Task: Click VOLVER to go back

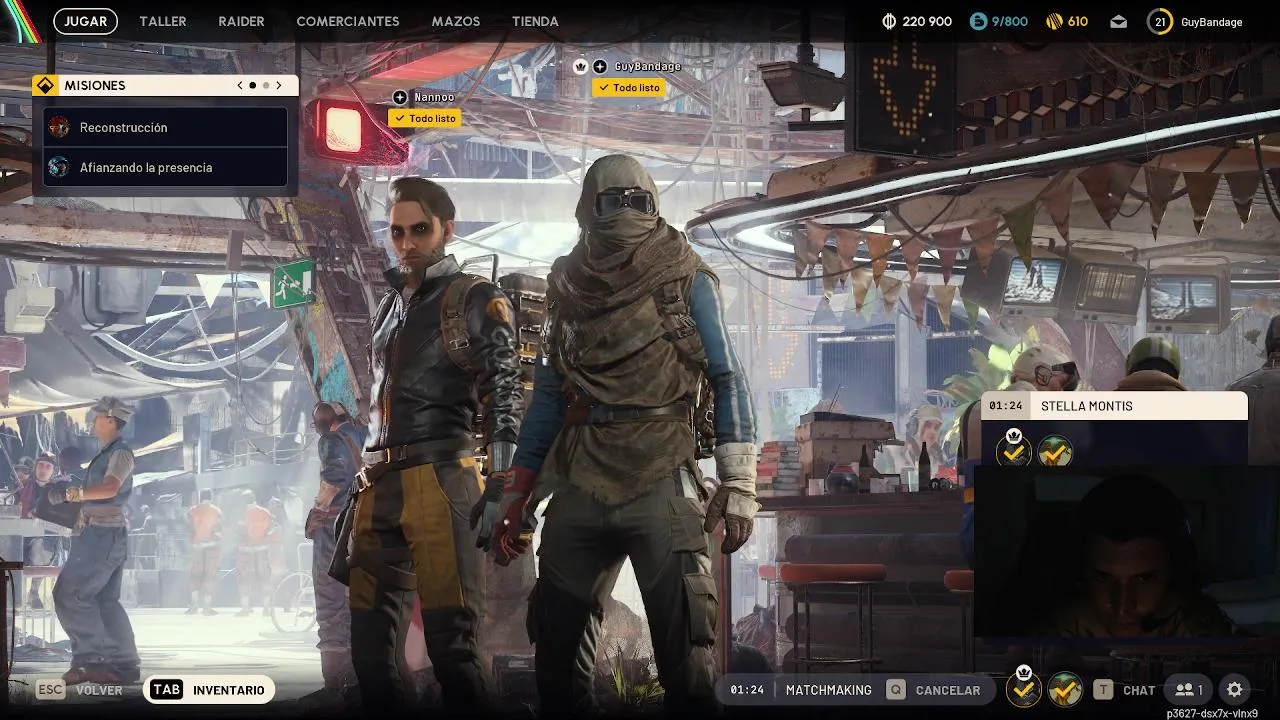Action: tap(99, 690)
